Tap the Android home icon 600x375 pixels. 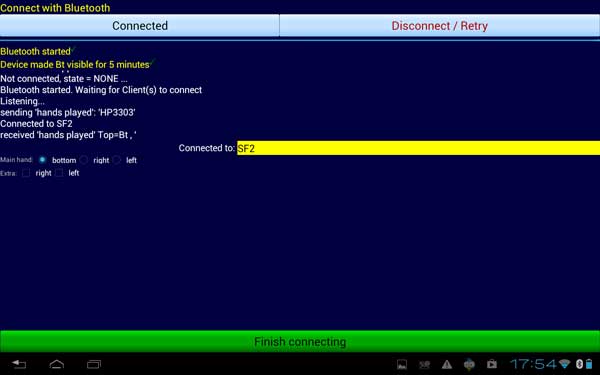(57, 364)
